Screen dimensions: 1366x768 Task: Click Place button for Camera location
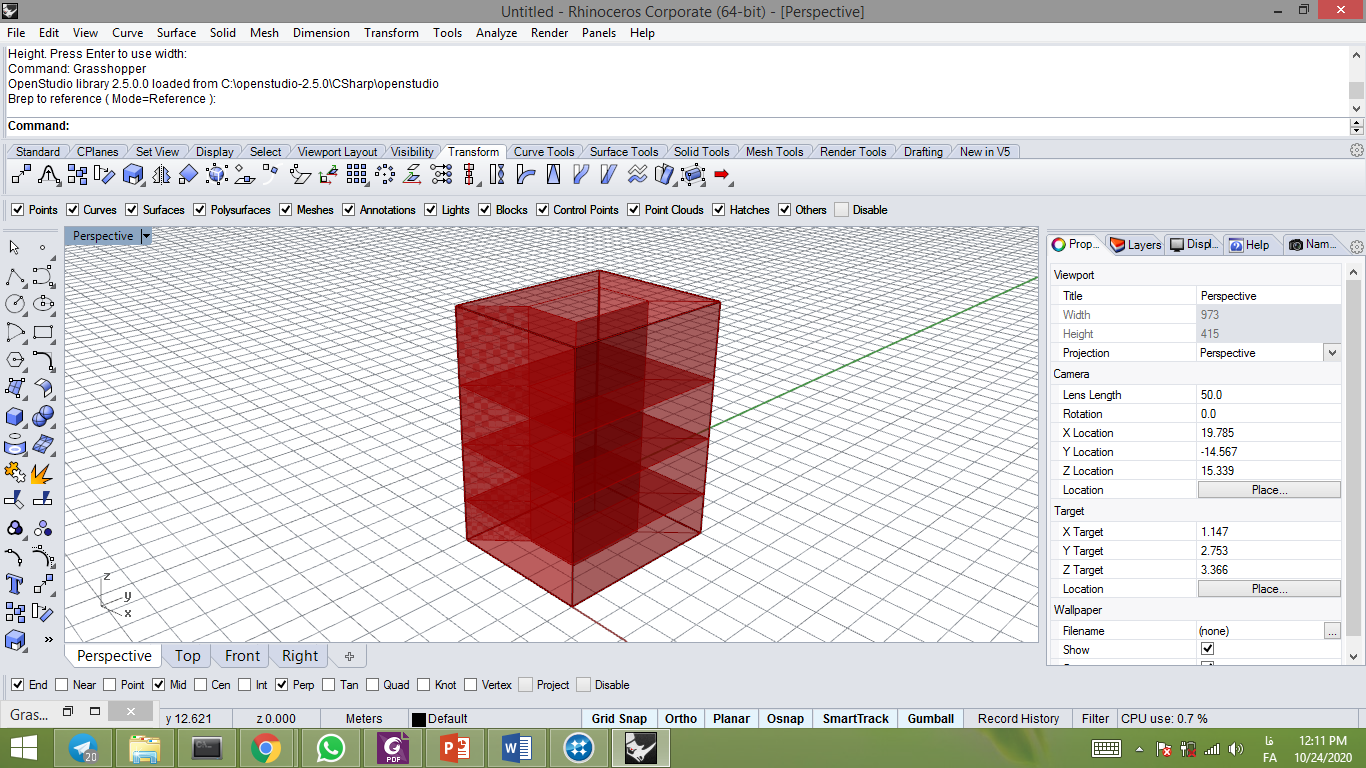(1269, 490)
